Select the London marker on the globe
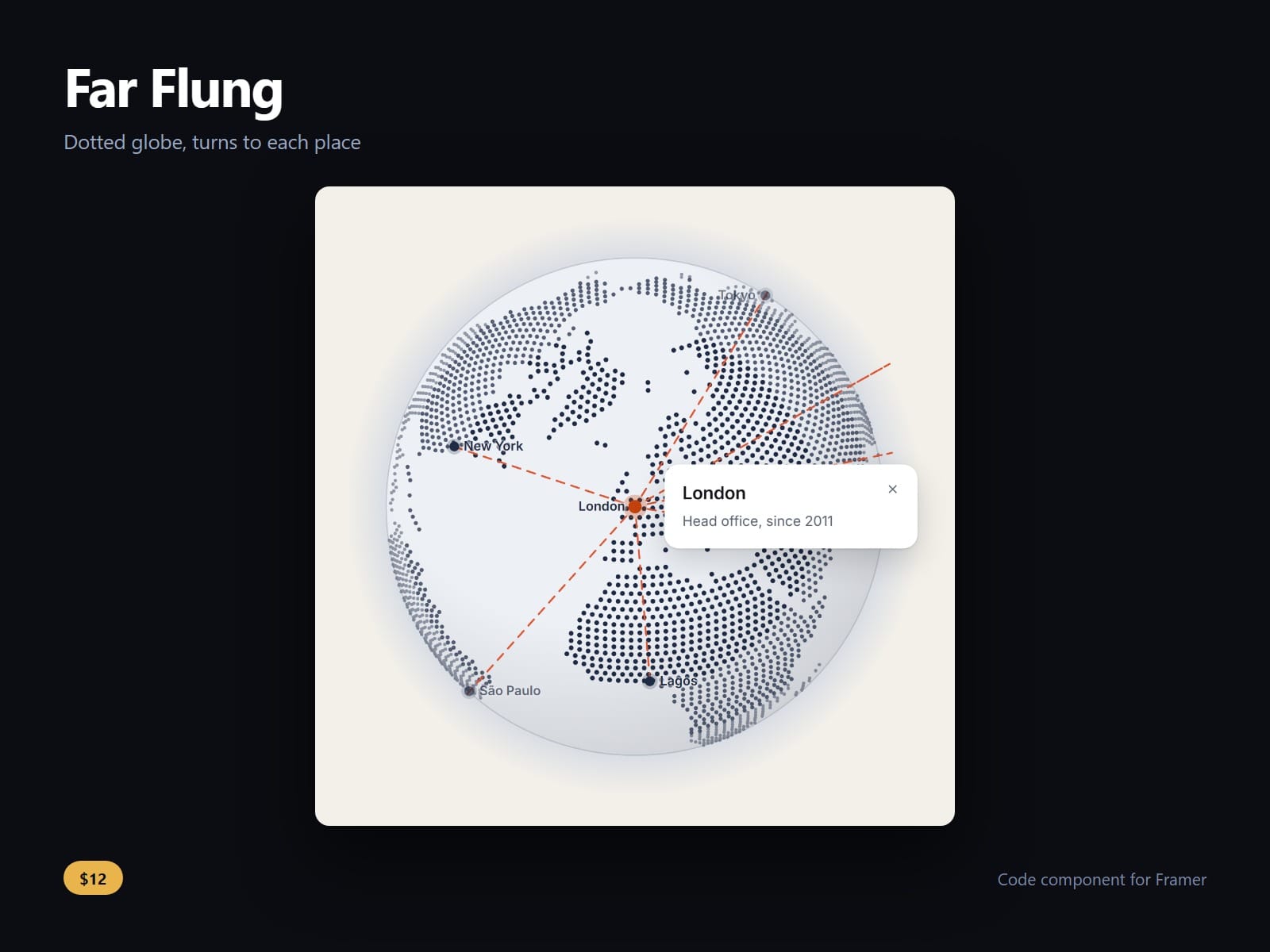 click(635, 506)
